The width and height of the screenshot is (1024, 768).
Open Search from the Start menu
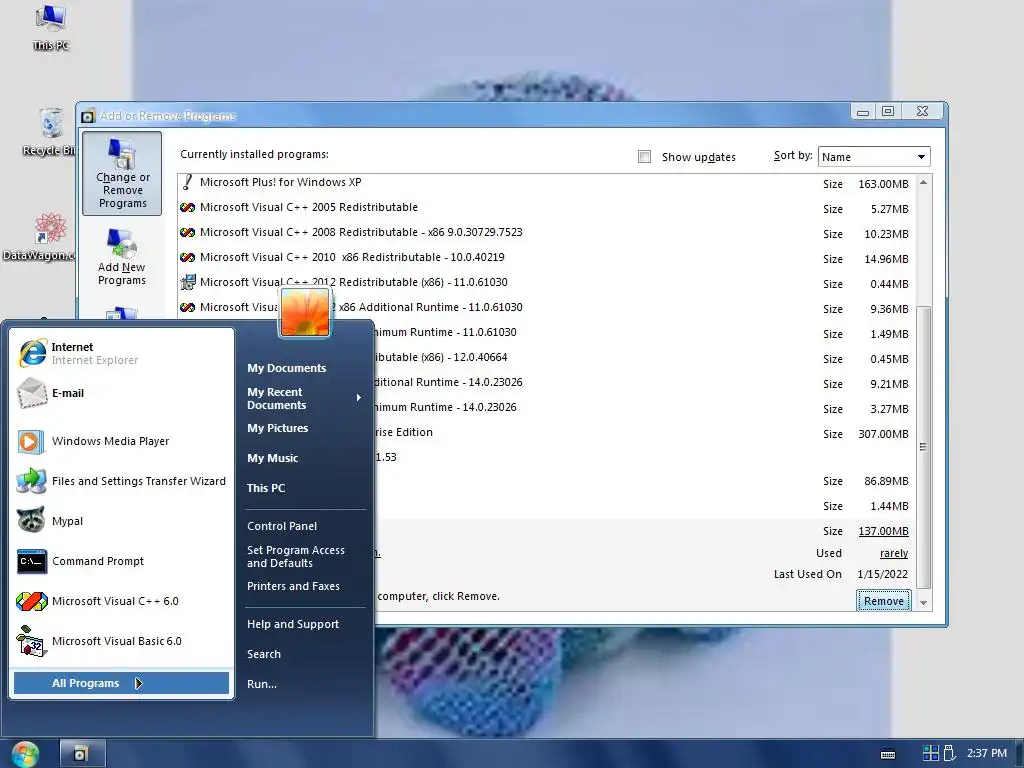264,654
